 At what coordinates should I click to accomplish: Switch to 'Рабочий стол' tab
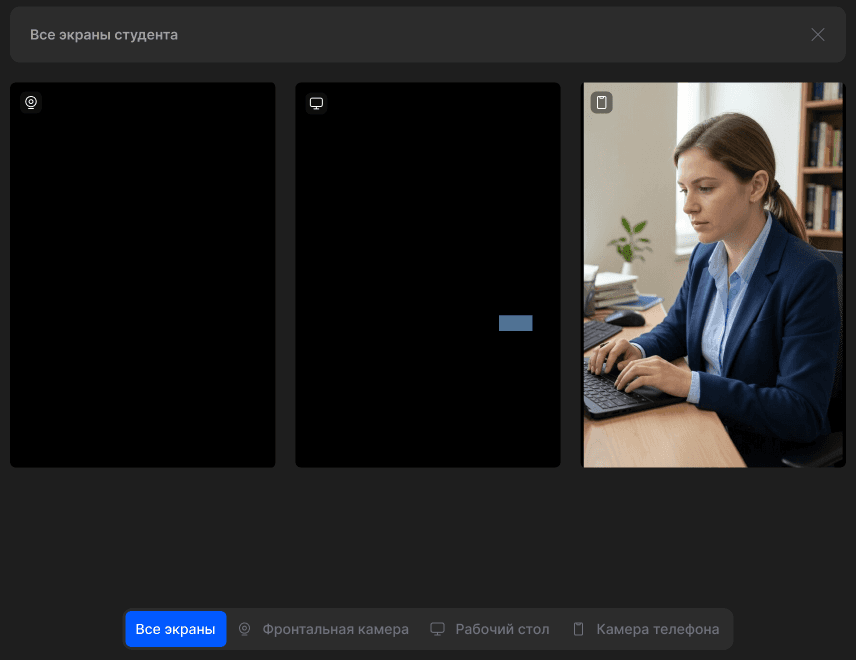490,629
